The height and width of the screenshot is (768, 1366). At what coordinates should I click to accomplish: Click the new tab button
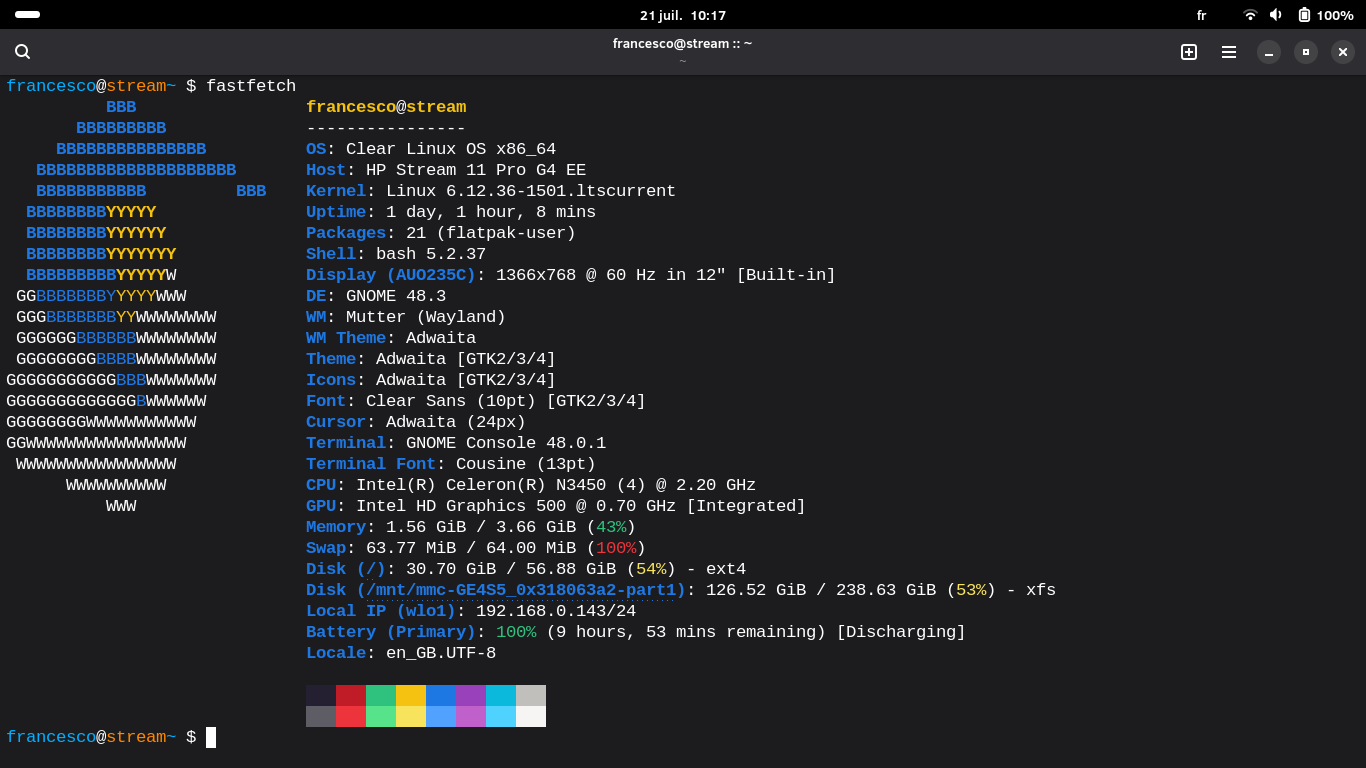(1188, 52)
